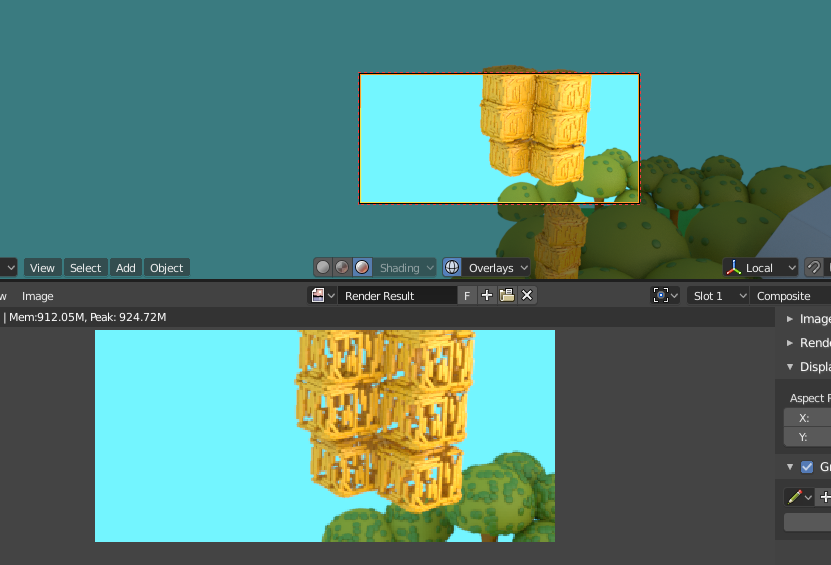
Task: Open the Slot 1 dropdown
Action: pyautogui.click(x=718, y=296)
